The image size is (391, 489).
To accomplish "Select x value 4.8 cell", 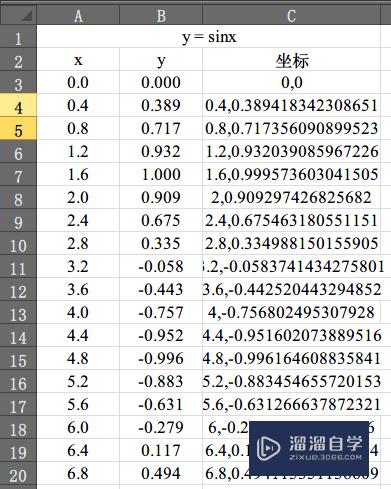I will tap(78, 358).
